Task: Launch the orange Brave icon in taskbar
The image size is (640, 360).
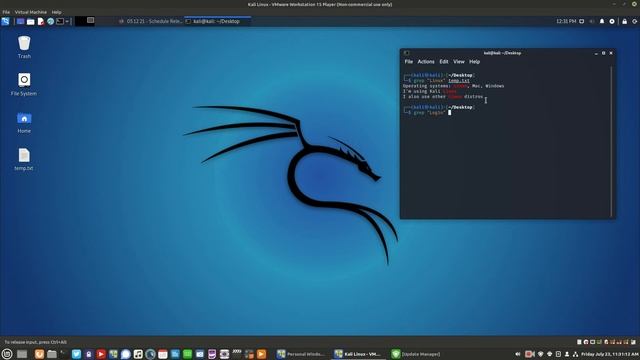Action: click(39, 354)
